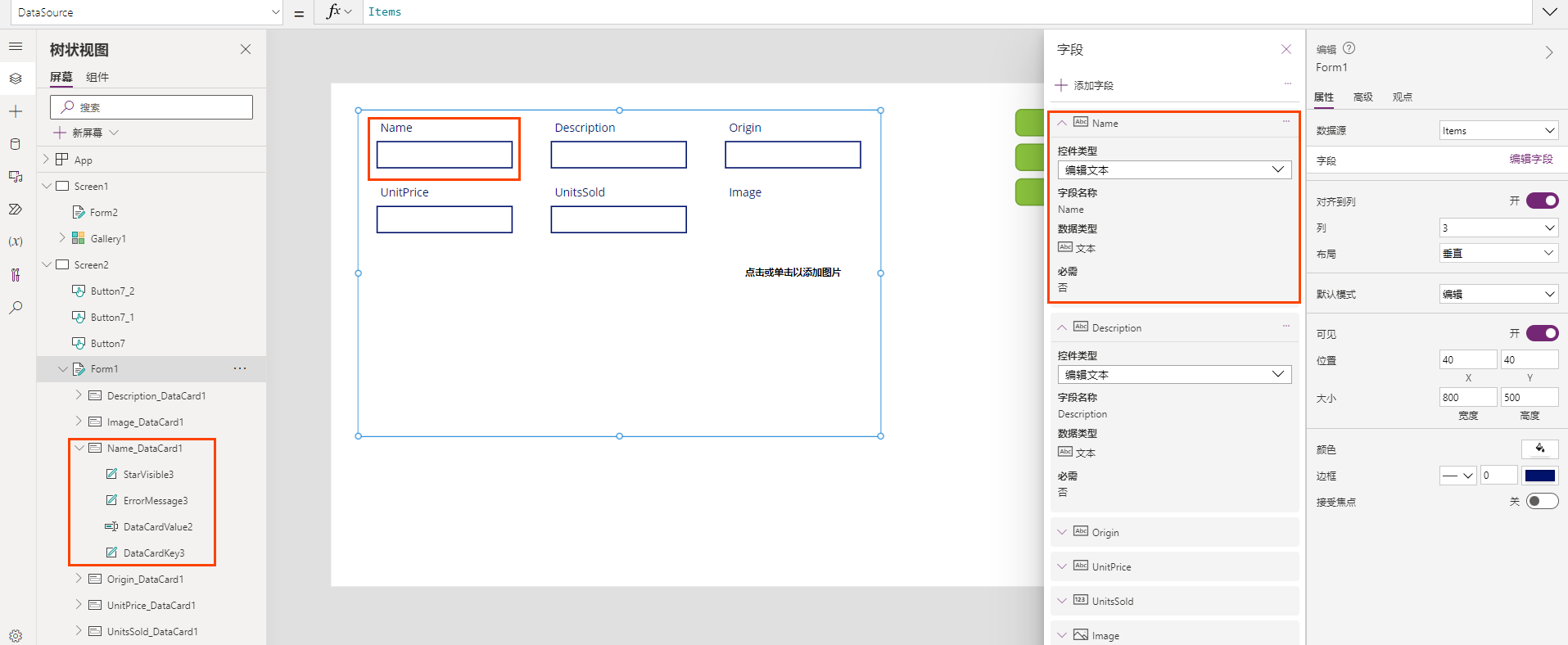Collapse Screen2 in tree view

47,264
